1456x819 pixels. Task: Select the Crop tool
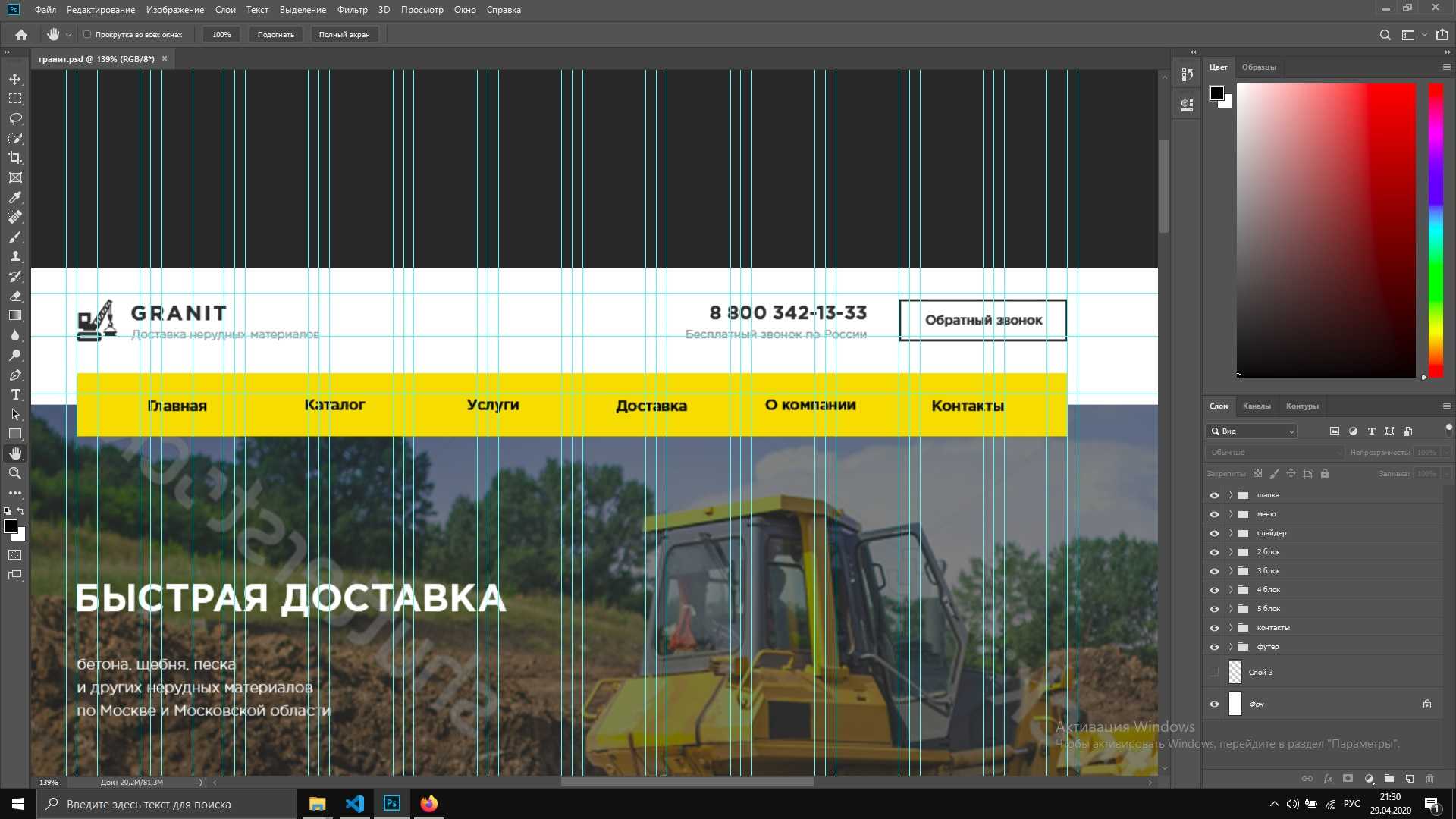15,158
